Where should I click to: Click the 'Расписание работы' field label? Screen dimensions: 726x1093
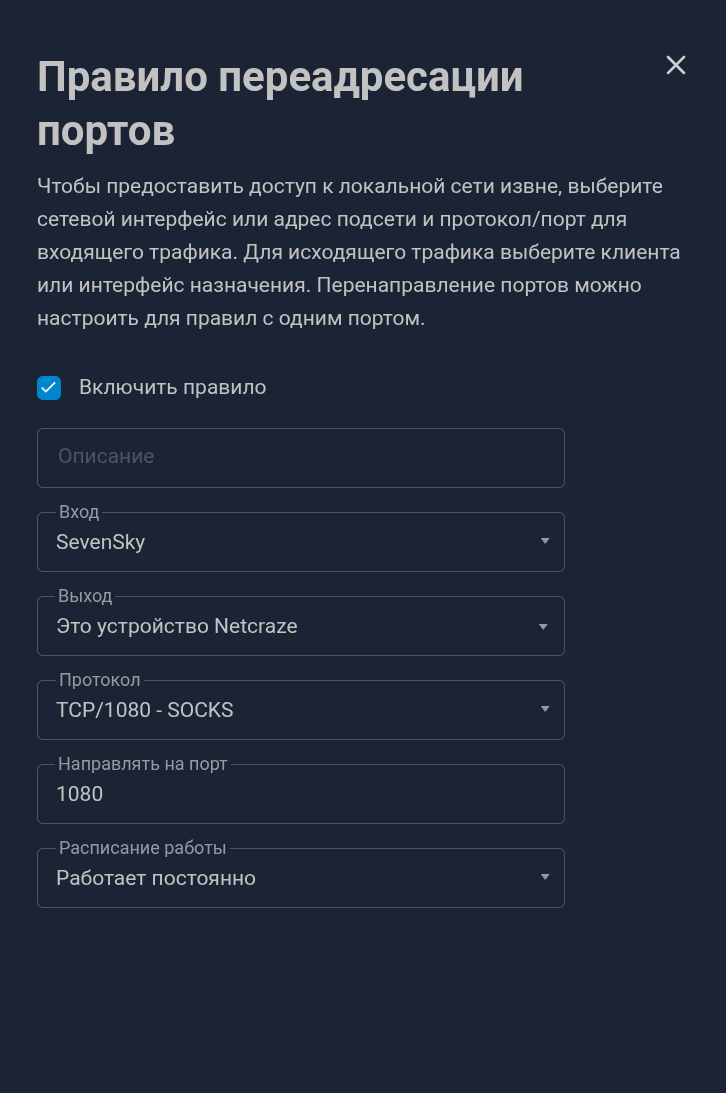point(142,848)
